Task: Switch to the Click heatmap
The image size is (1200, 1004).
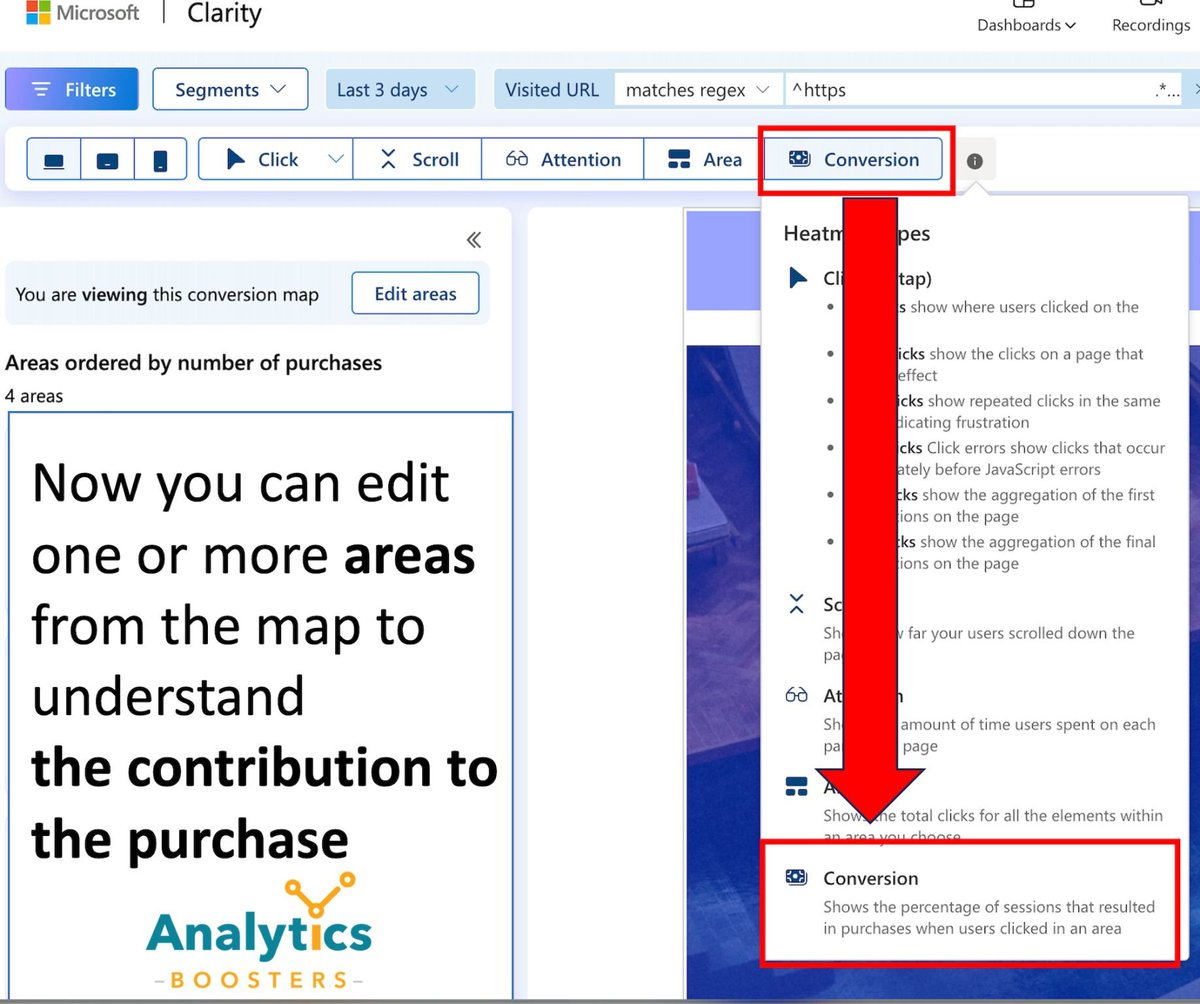Action: point(262,160)
